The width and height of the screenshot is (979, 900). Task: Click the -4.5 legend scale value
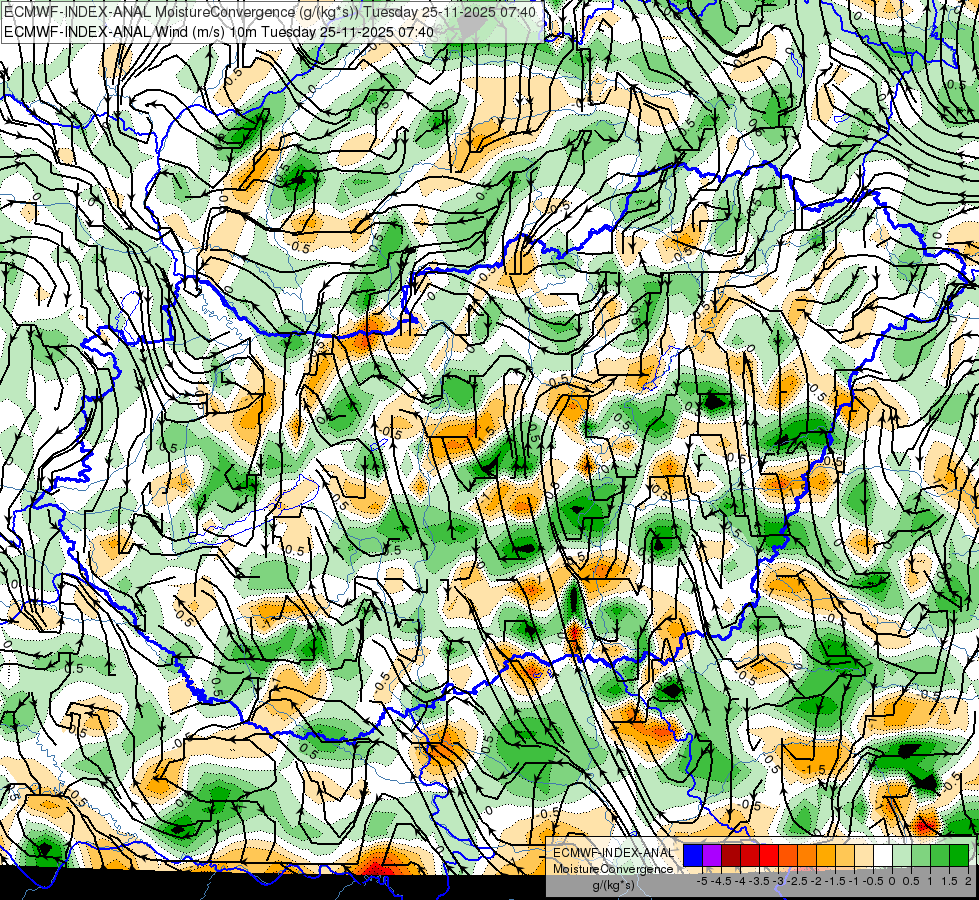[x=722, y=881]
